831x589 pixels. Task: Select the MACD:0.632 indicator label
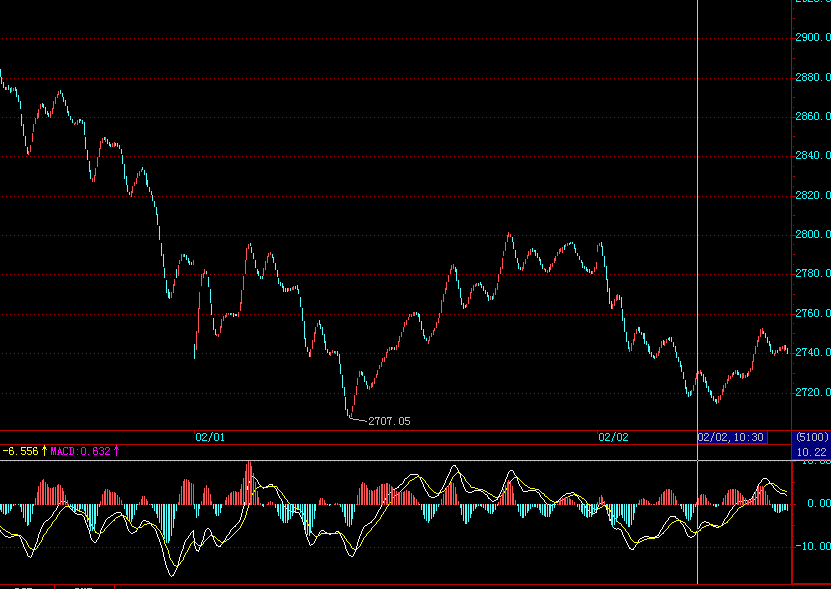(x=81, y=451)
